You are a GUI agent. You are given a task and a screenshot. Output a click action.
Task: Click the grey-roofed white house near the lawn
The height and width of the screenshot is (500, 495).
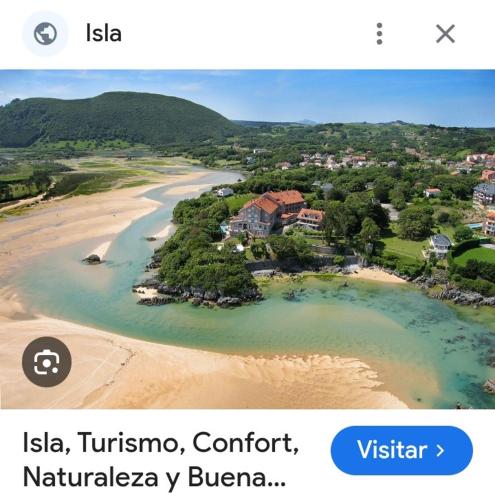440,244
